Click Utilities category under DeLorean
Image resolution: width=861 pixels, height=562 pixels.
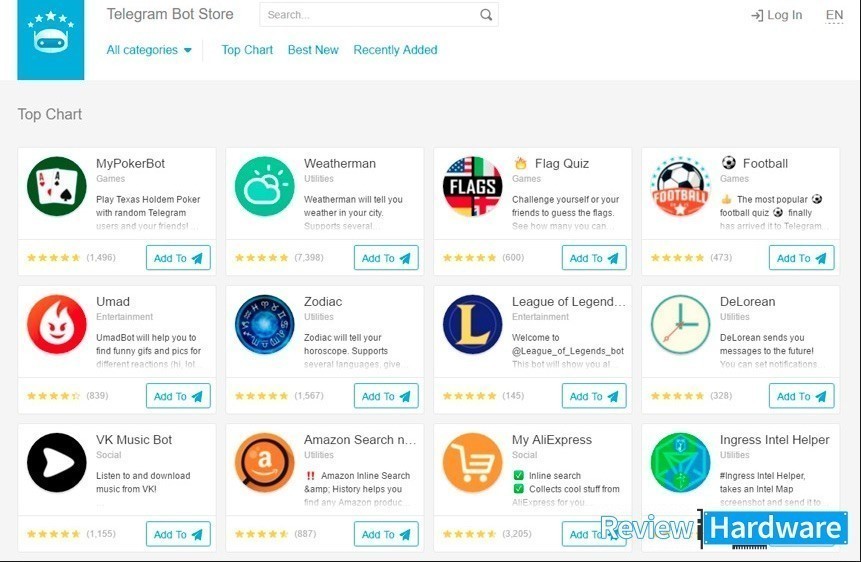tap(734, 316)
